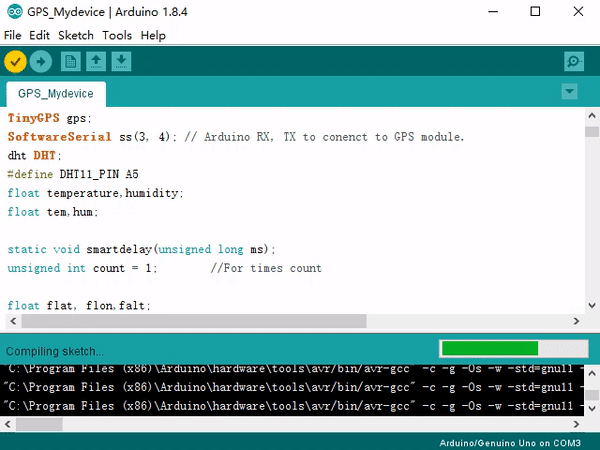Image resolution: width=600 pixels, height=450 pixels.
Task: Click editor vertical scrollbar down arrow
Action: click(x=592, y=305)
